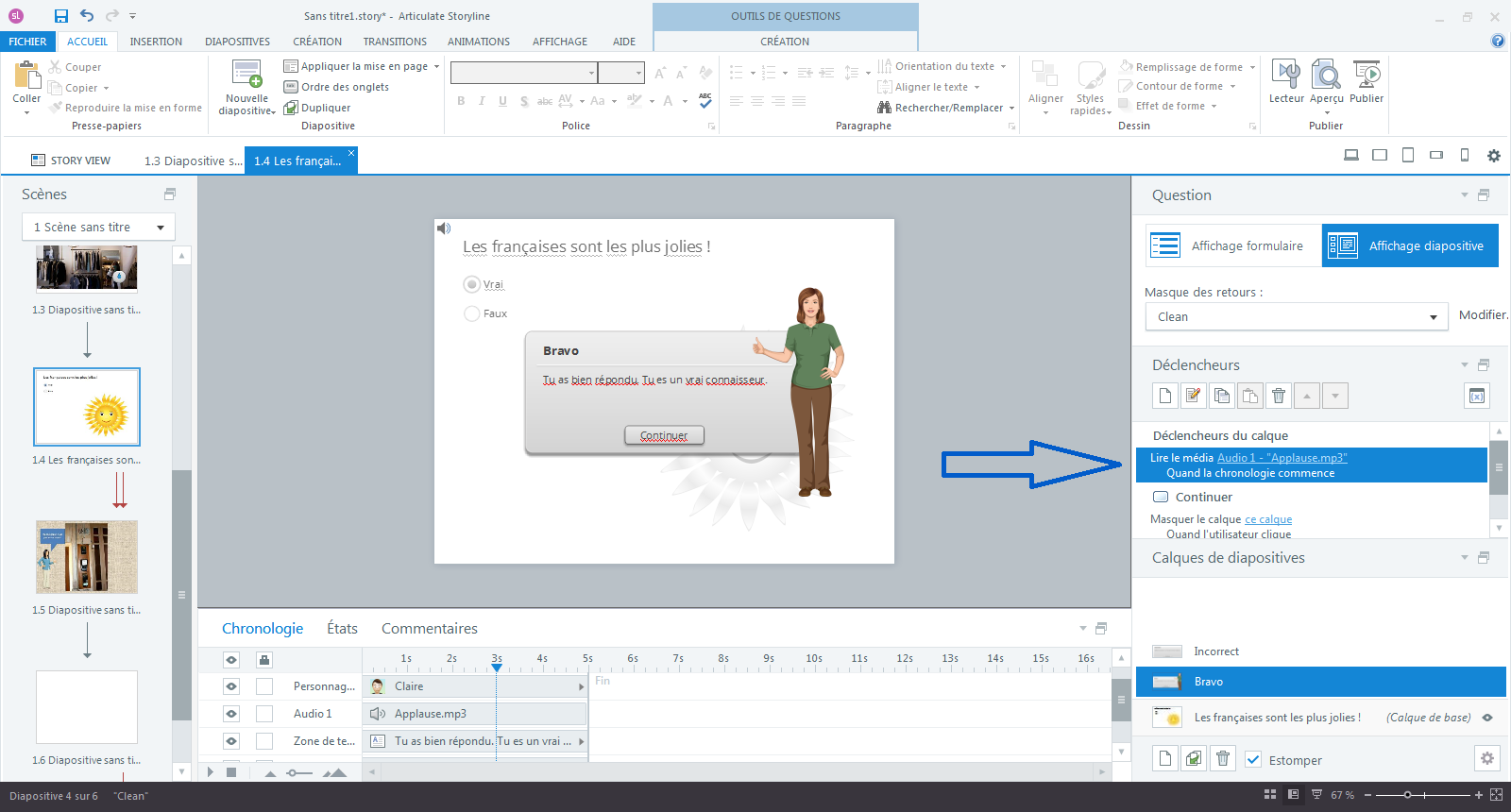Click the Applause.mp3 media link
The image size is (1511, 812).
pos(1282,458)
